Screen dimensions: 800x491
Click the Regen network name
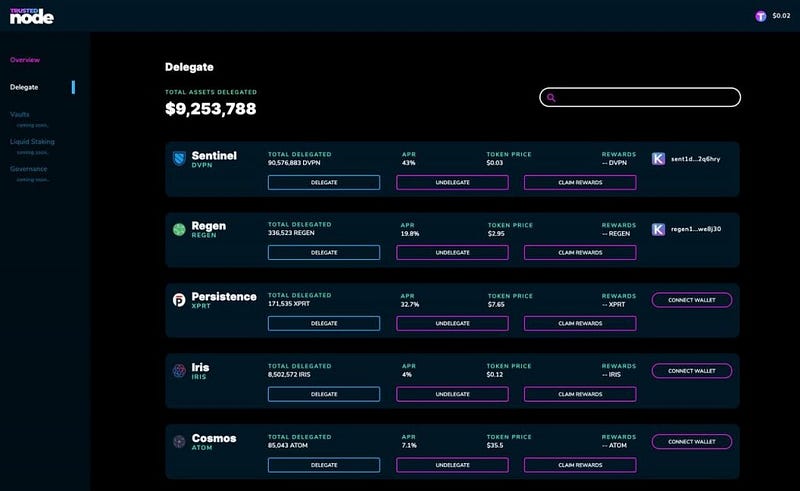tap(209, 226)
